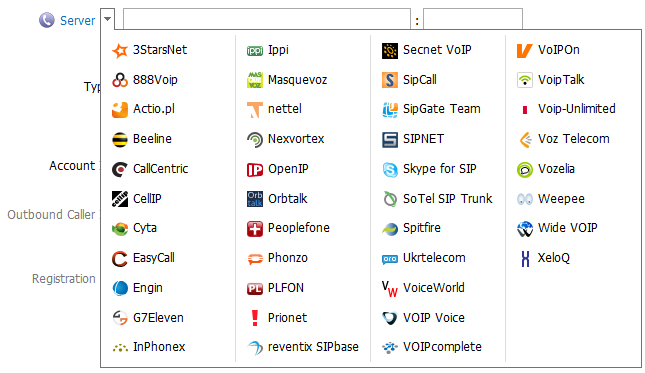645x373 pixels.
Task: Click the Ippi green icon
Action: click(x=255, y=51)
